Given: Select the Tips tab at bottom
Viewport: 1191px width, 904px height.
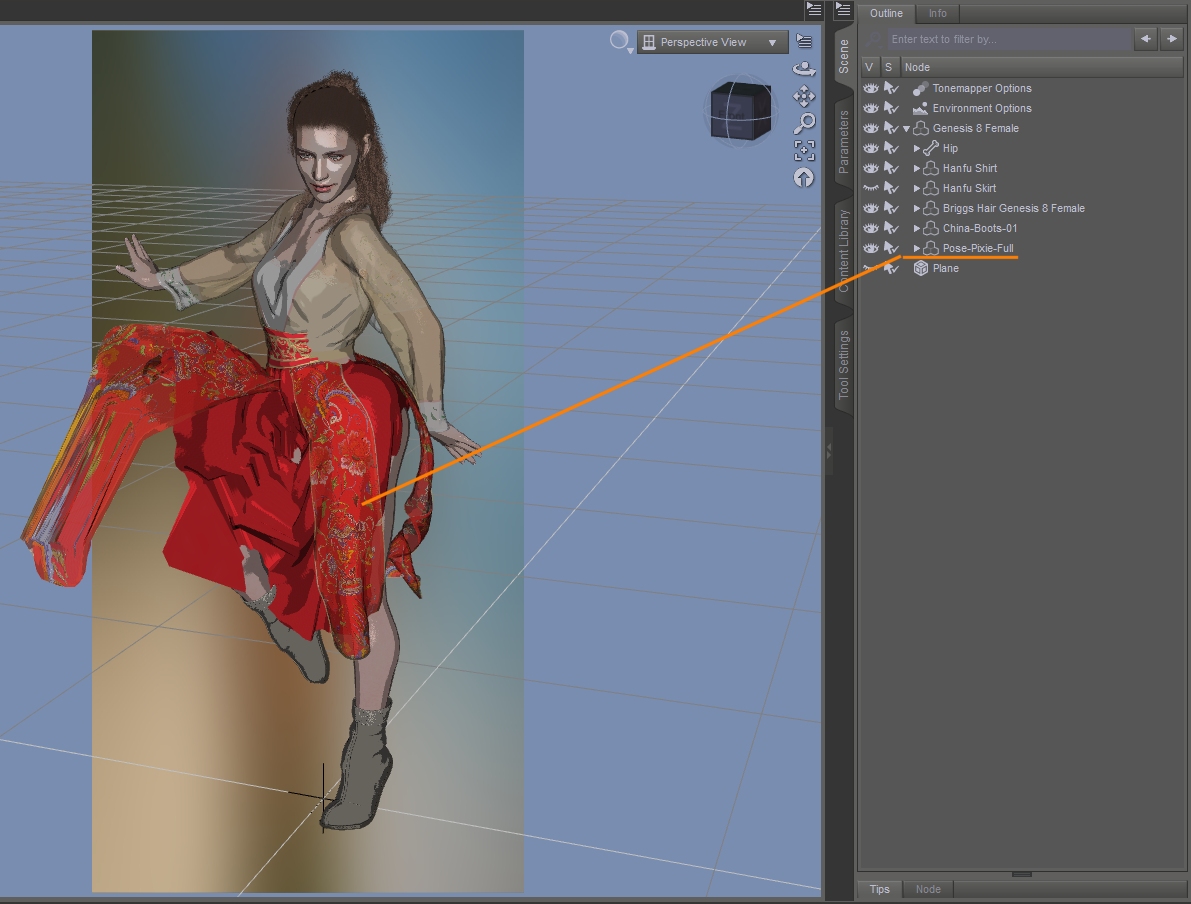Looking at the screenshot, I should pyautogui.click(x=880, y=889).
